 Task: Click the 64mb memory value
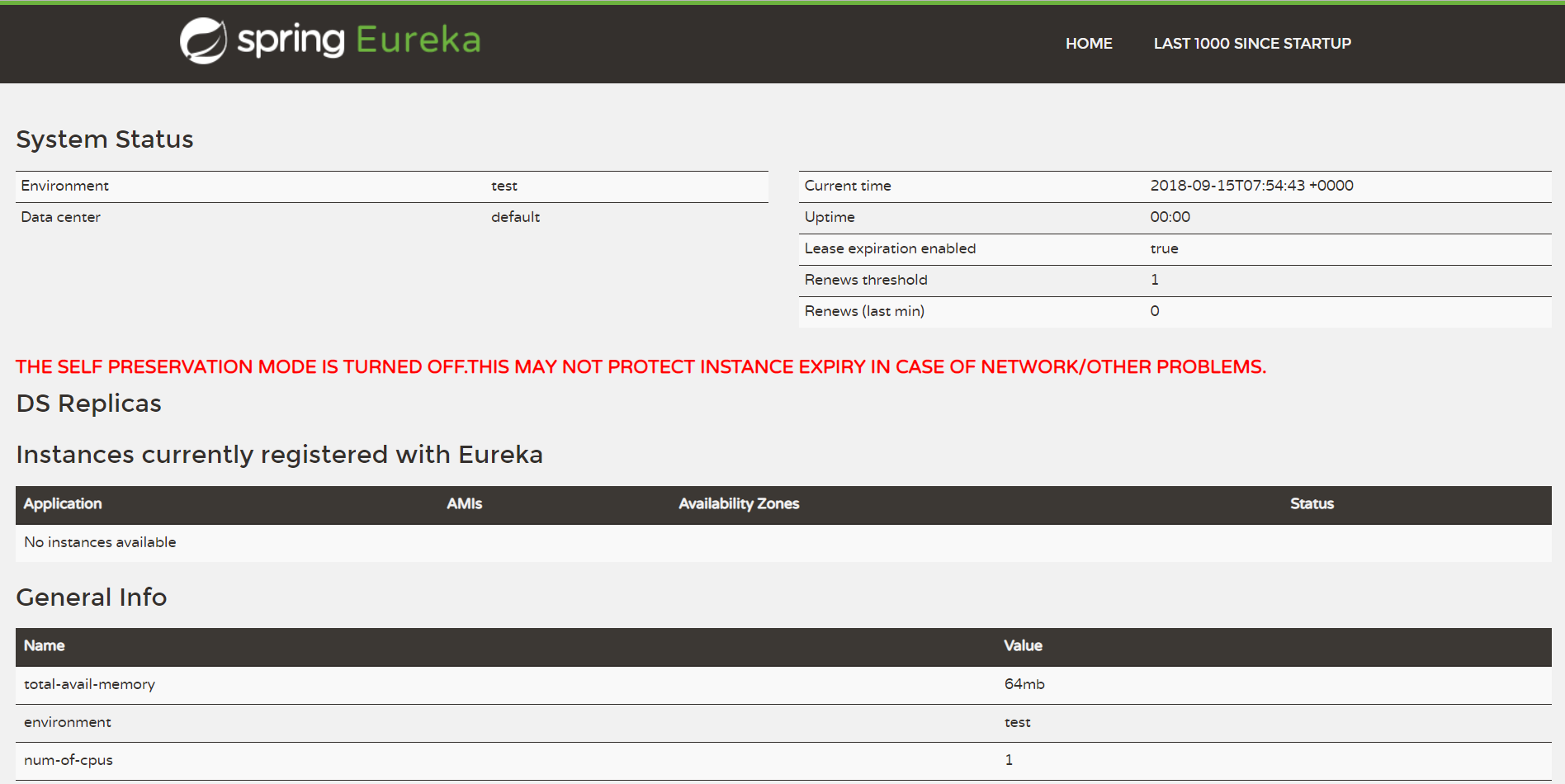[1024, 684]
